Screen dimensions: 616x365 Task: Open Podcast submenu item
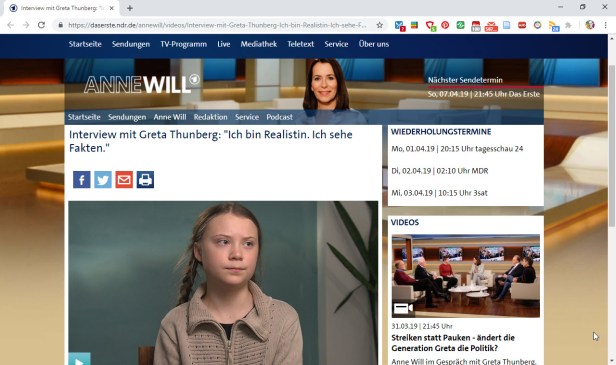coord(279,117)
